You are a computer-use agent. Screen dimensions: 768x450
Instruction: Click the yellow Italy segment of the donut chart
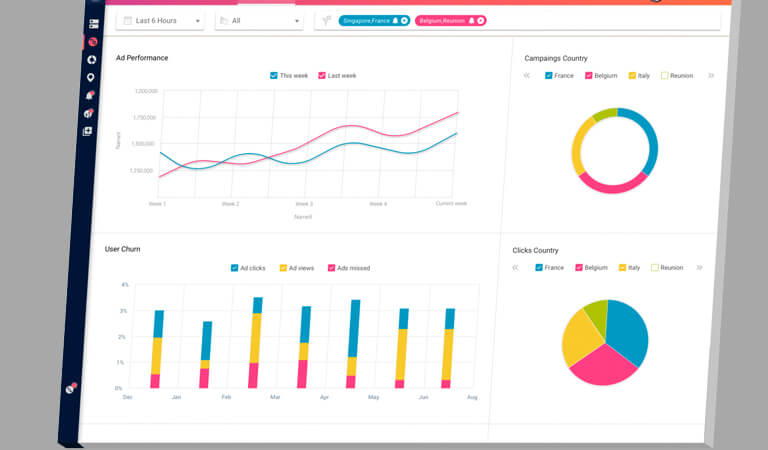(577, 147)
